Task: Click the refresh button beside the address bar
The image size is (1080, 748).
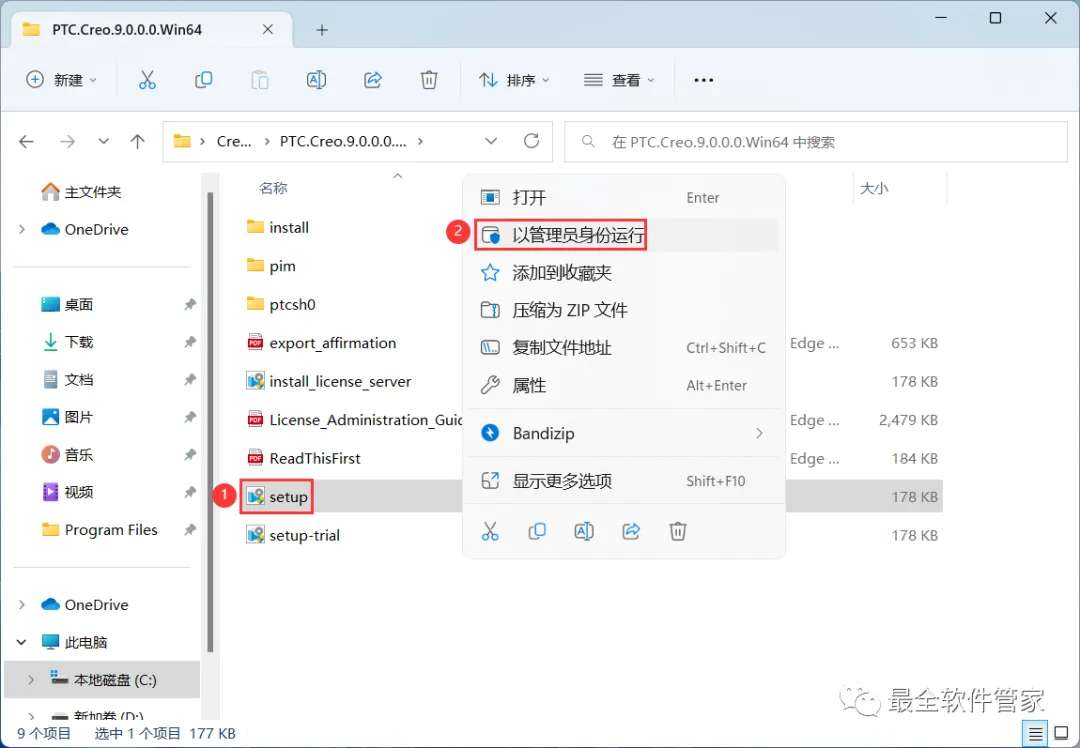Action: (531, 141)
